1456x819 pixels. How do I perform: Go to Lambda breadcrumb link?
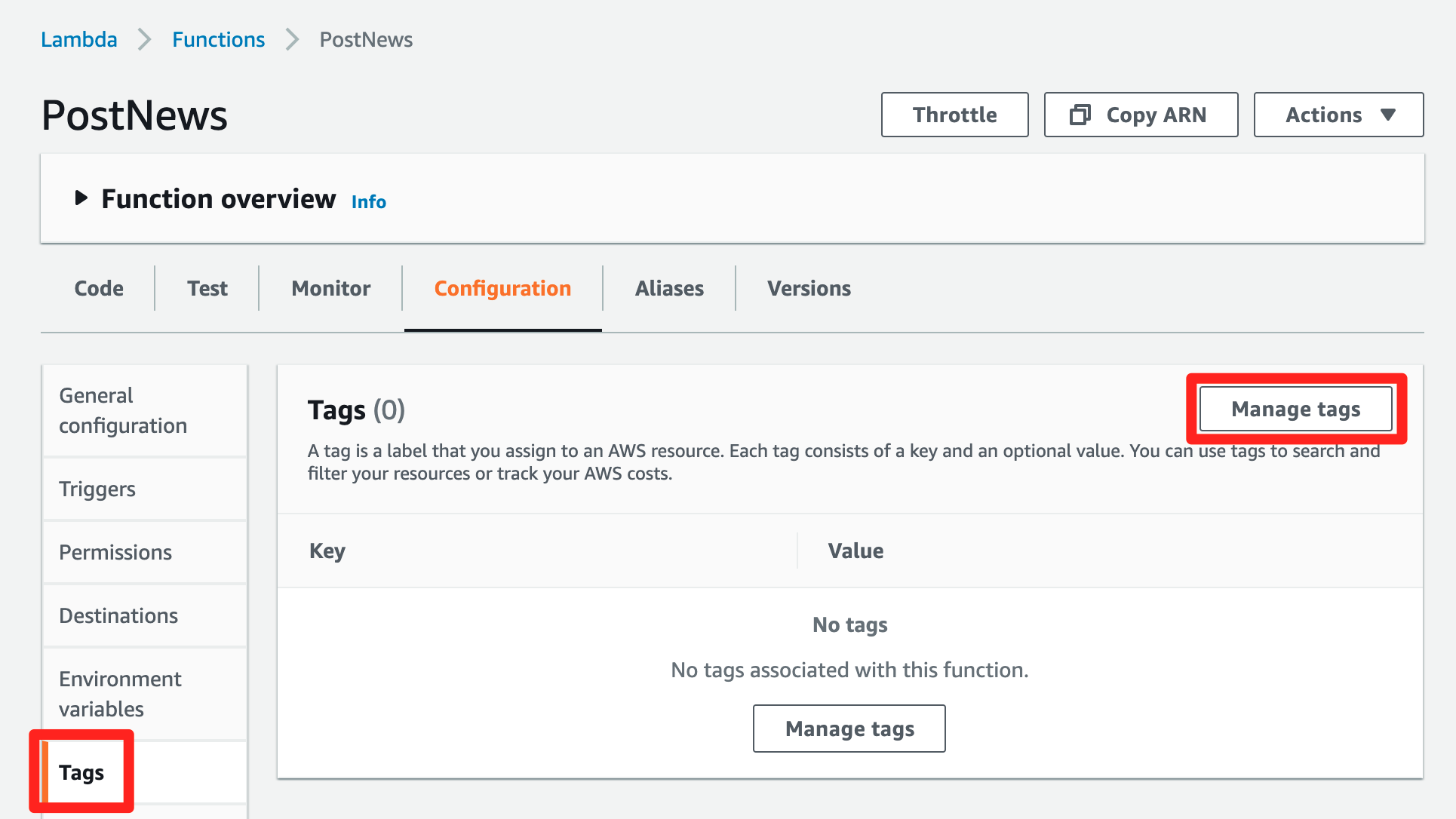tap(79, 39)
